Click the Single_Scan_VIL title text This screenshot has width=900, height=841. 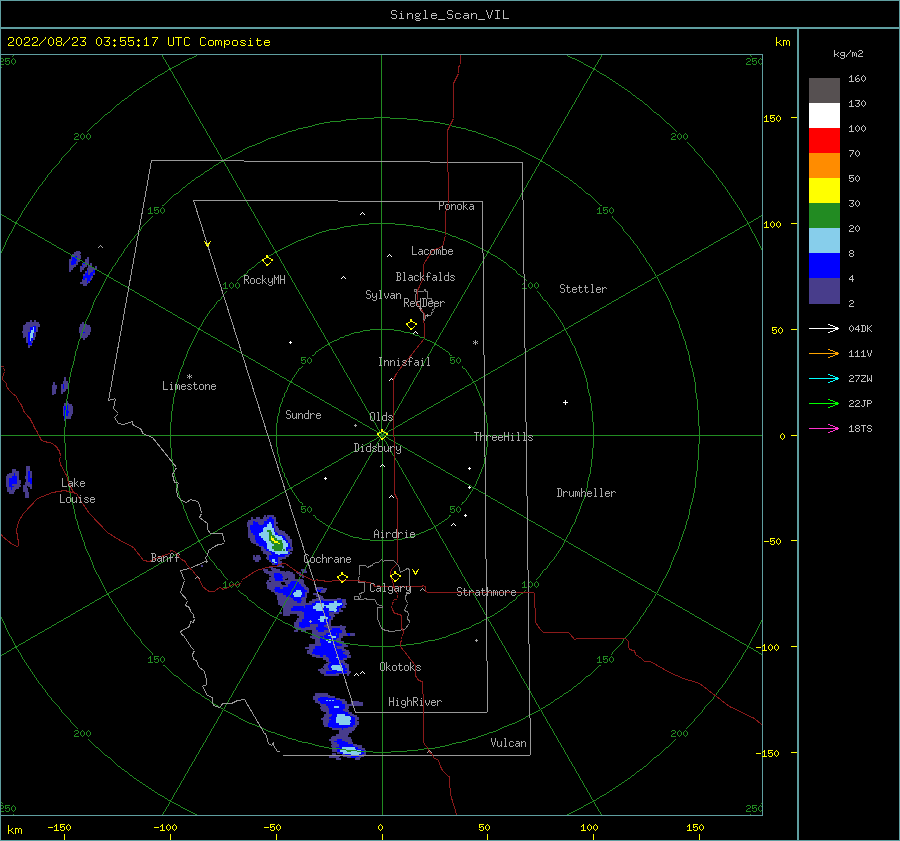[x=449, y=15]
